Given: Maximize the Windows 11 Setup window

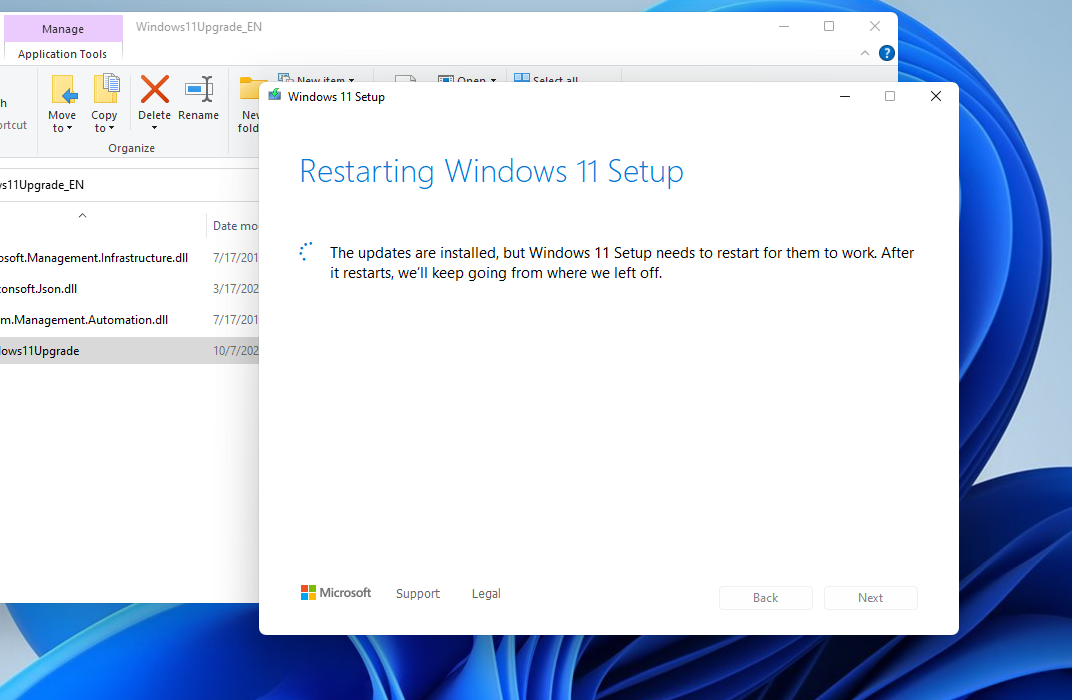Looking at the screenshot, I should pyautogui.click(x=890, y=96).
